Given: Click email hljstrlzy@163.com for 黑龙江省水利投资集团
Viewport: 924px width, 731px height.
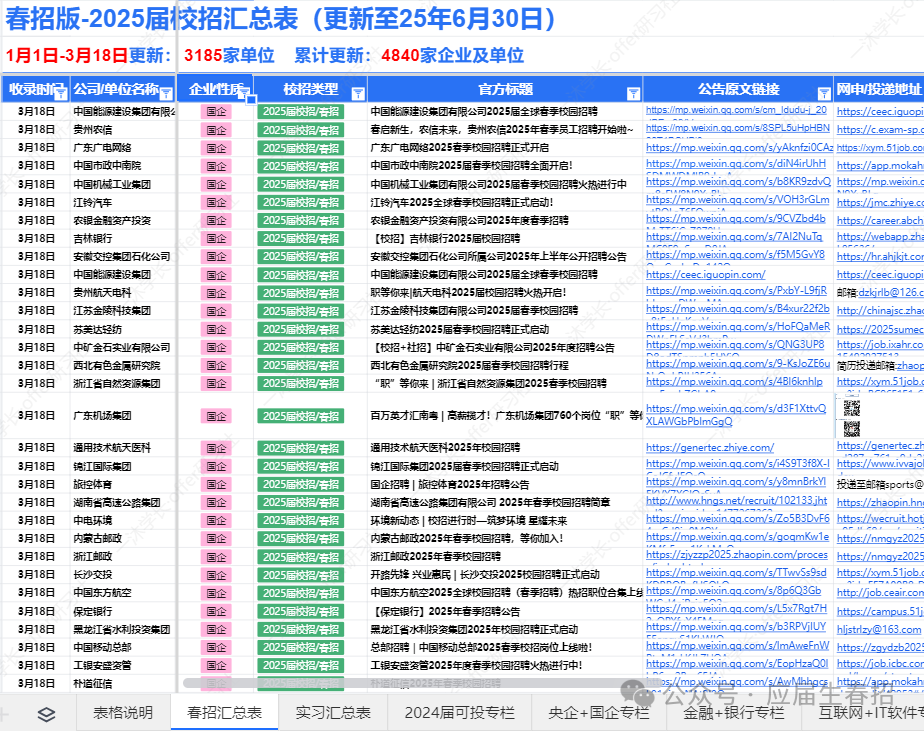Looking at the screenshot, I should coord(879,630).
